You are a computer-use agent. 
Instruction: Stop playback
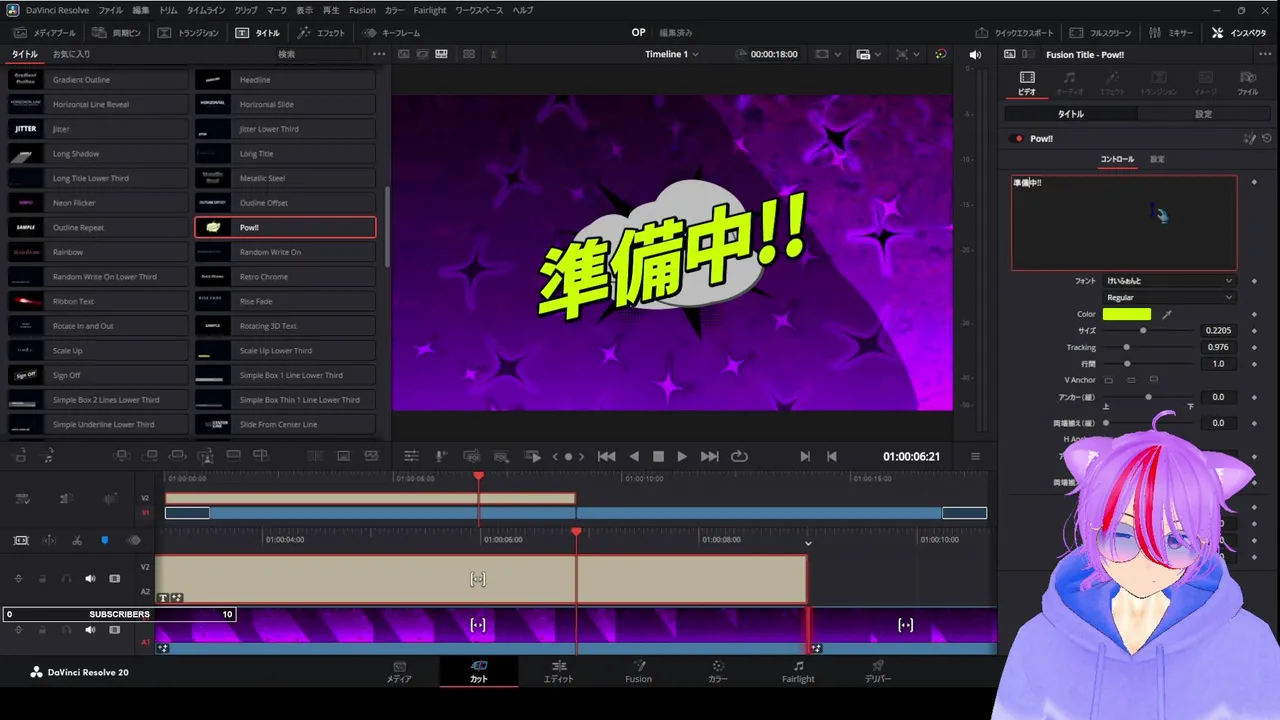point(658,456)
